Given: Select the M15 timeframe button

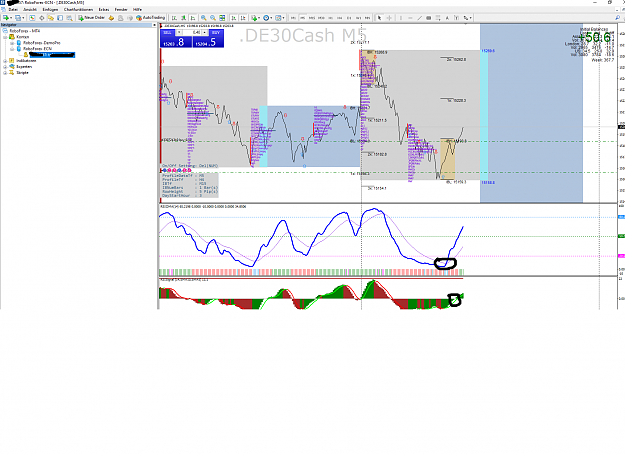Looking at the screenshot, I should pos(312,18).
